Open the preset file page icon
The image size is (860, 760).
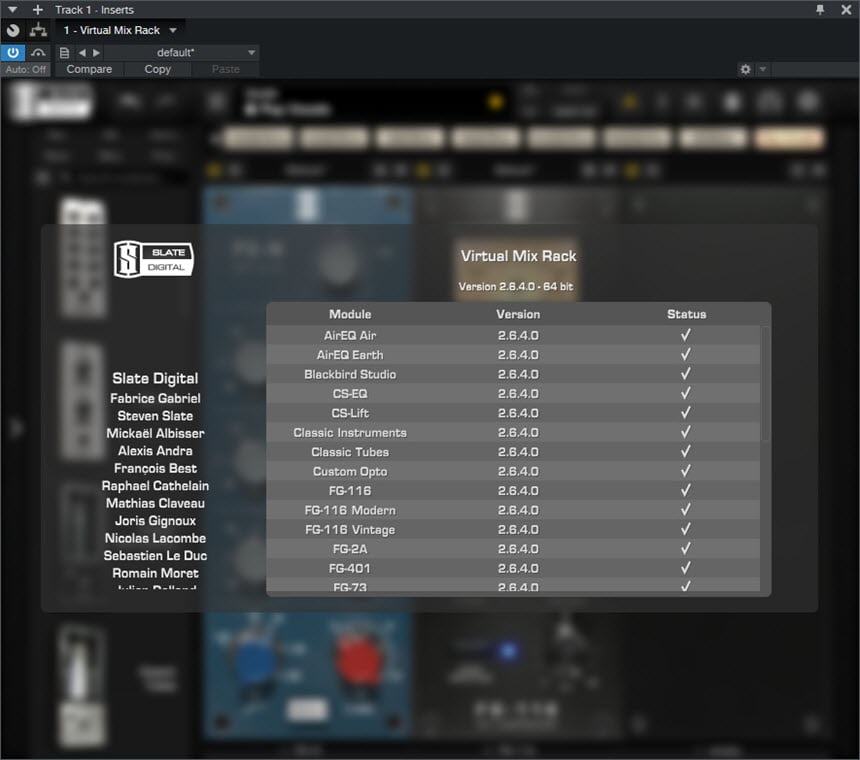coord(64,53)
